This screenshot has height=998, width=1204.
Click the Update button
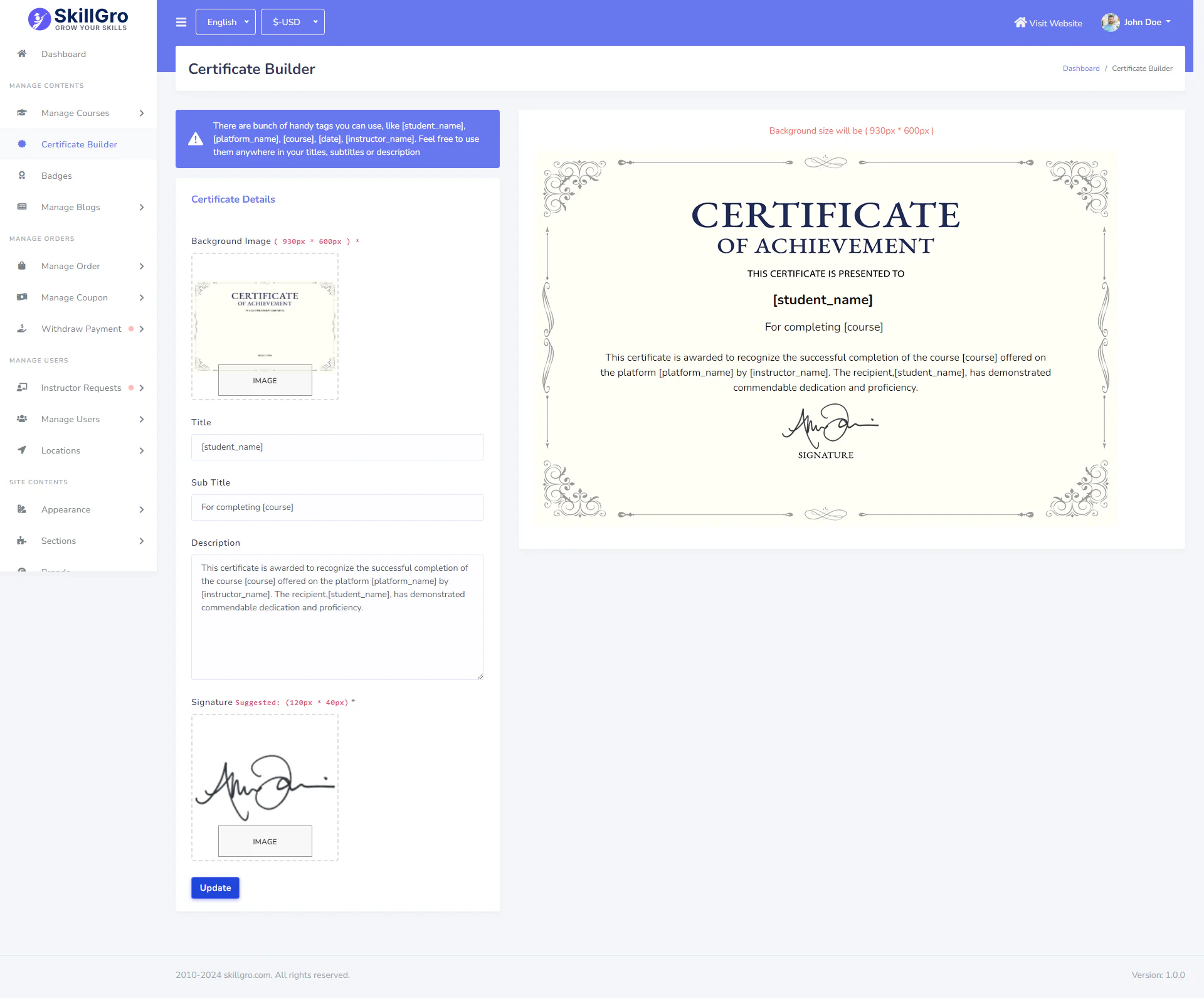215,888
